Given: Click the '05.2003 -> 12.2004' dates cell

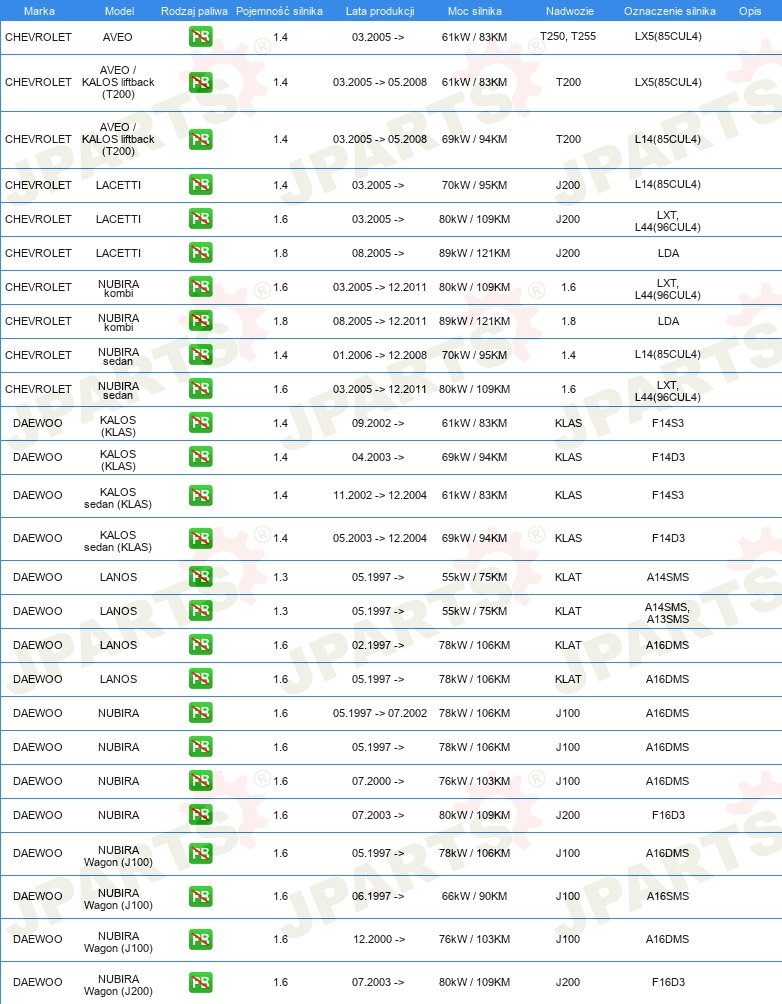Looking at the screenshot, I should click(x=380, y=538).
